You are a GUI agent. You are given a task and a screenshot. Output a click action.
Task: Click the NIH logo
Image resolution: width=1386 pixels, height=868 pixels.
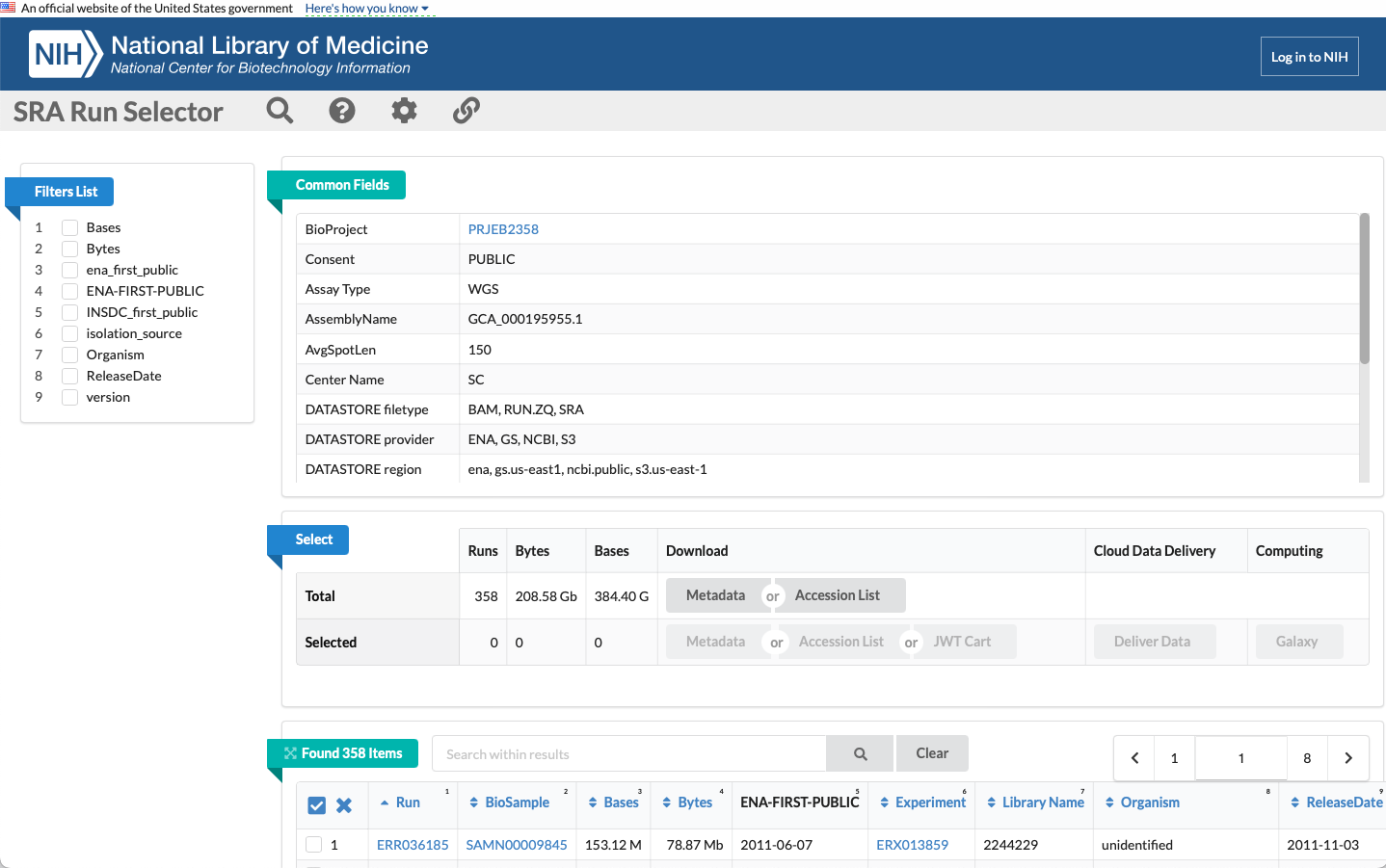pyautogui.click(x=65, y=54)
